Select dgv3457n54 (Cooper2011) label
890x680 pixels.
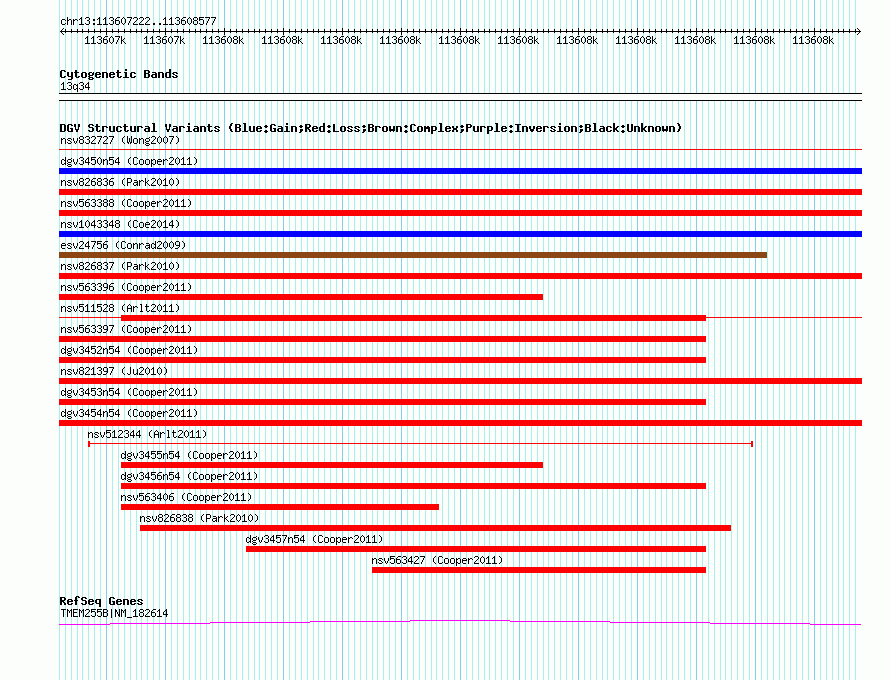314,539
